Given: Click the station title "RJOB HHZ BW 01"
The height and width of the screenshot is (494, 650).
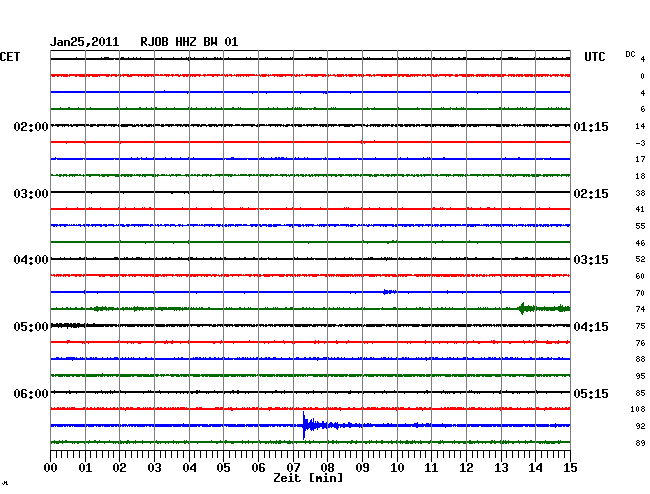Looking at the screenshot, I should (189, 42).
